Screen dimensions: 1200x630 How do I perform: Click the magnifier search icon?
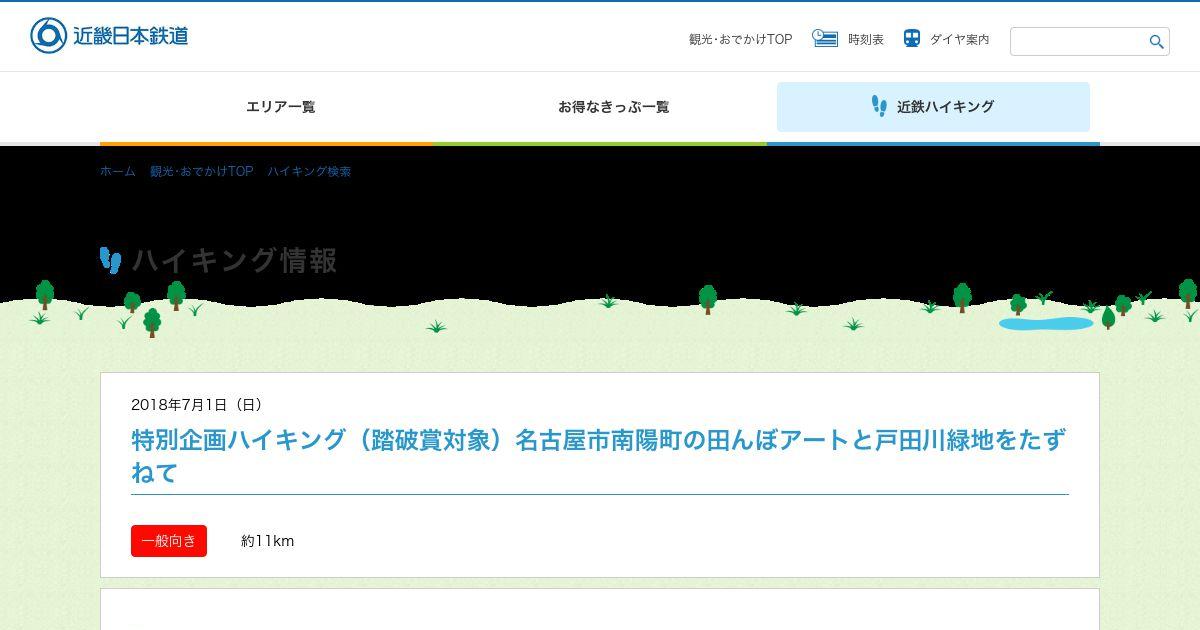[1157, 41]
